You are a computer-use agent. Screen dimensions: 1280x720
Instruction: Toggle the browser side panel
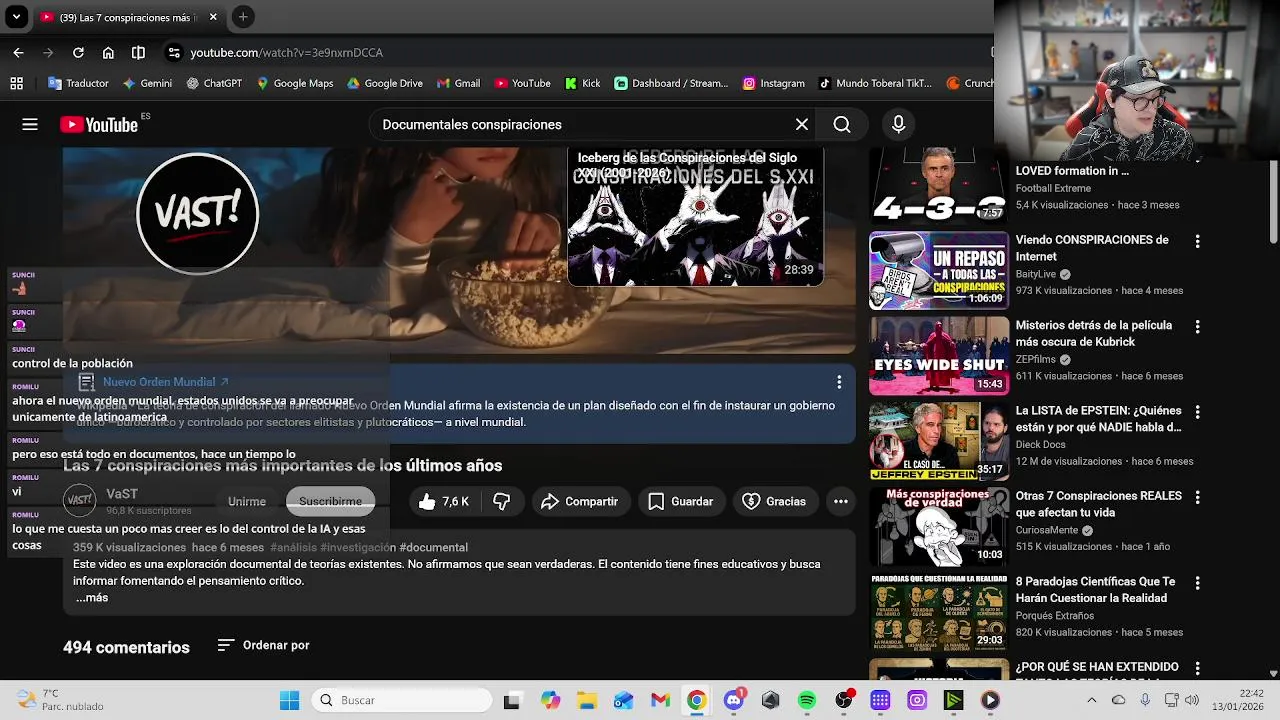(138, 53)
